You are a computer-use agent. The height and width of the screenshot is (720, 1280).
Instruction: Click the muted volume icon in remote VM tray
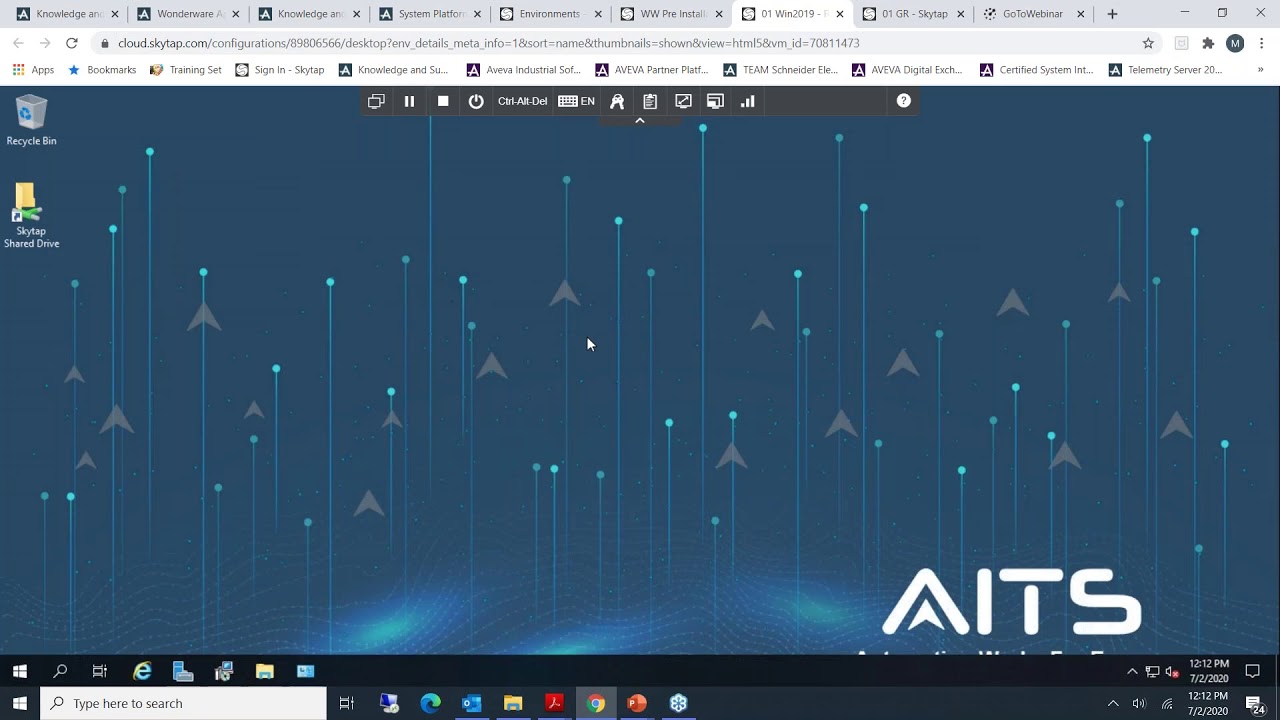click(1172, 672)
